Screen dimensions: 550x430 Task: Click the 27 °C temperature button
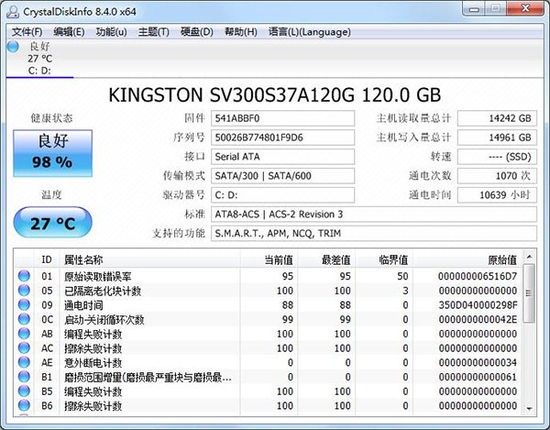(x=53, y=223)
